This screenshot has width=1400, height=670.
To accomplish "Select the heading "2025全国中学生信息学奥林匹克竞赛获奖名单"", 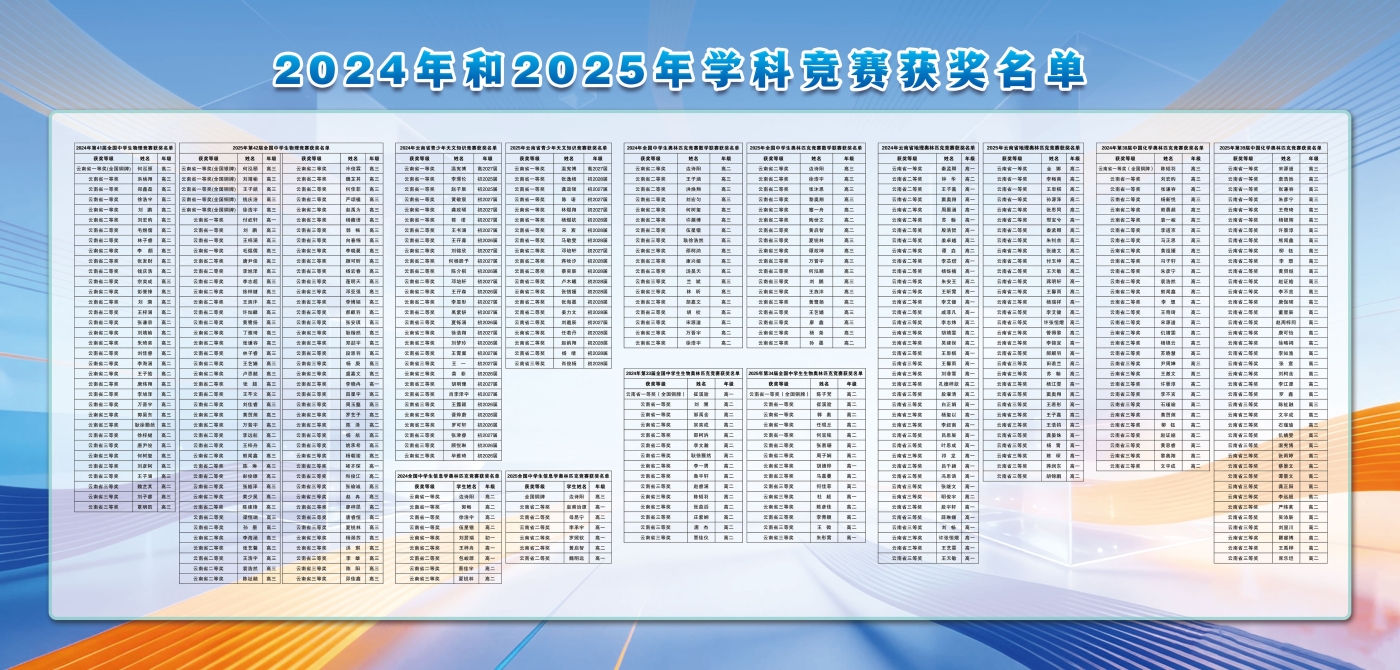I will coord(558,476).
